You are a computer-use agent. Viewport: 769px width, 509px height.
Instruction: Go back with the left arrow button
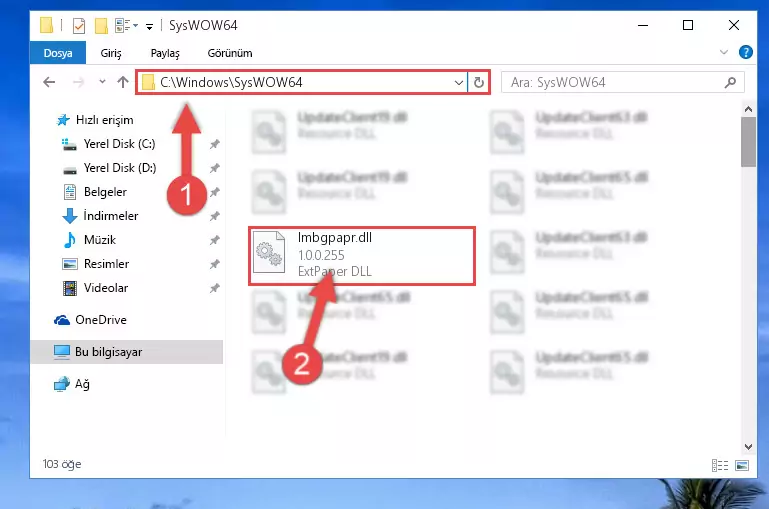tap(49, 82)
